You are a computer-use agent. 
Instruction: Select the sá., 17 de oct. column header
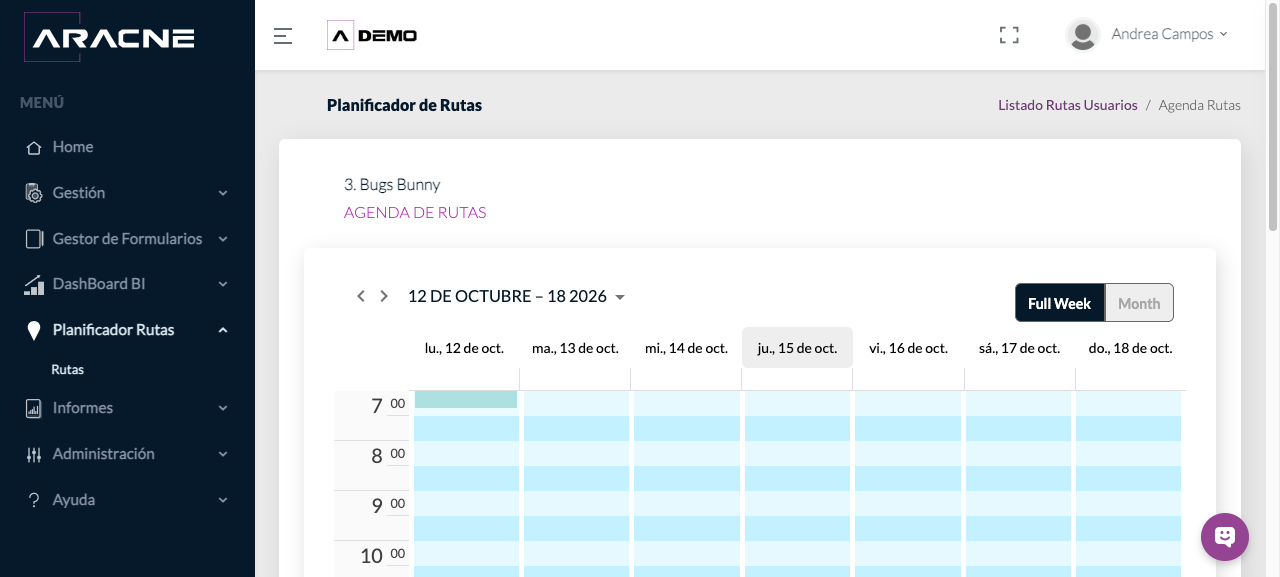point(1019,348)
